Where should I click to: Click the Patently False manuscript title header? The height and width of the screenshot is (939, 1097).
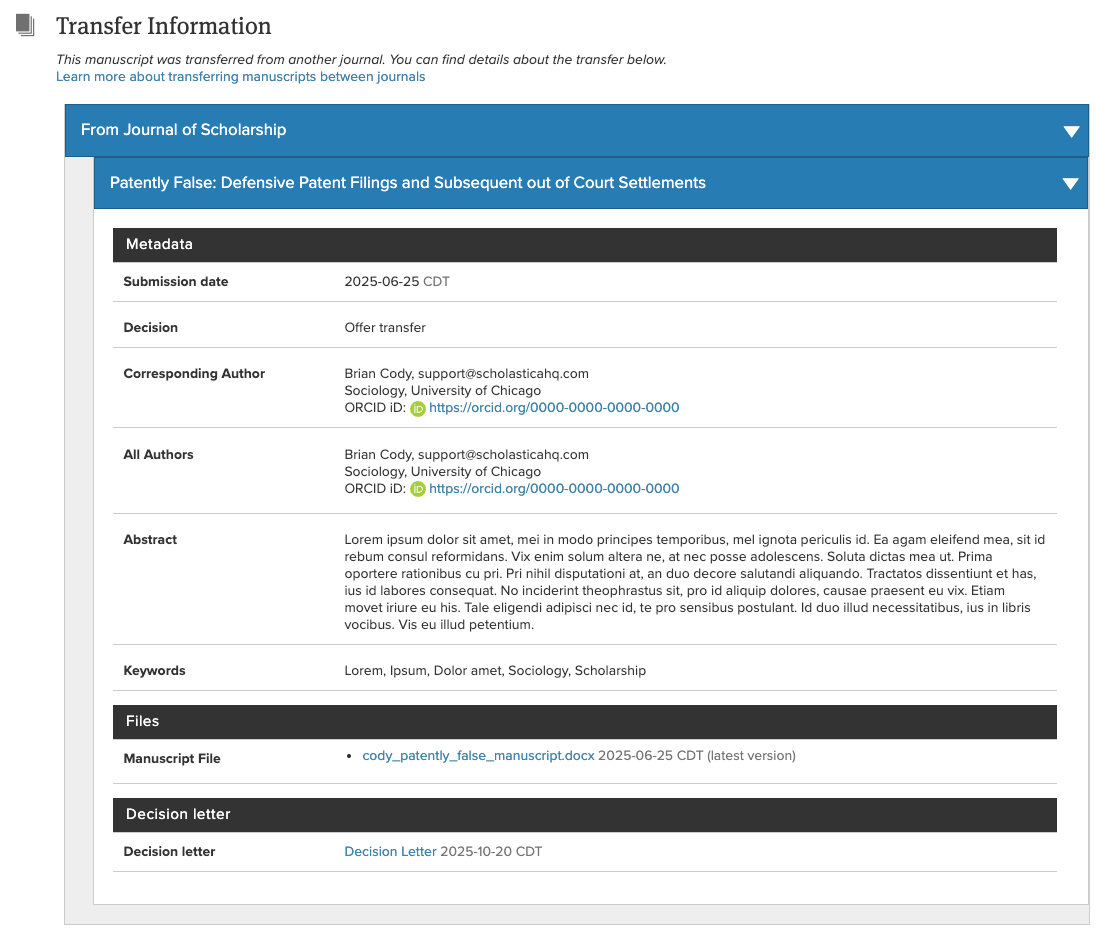tap(590, 183)
